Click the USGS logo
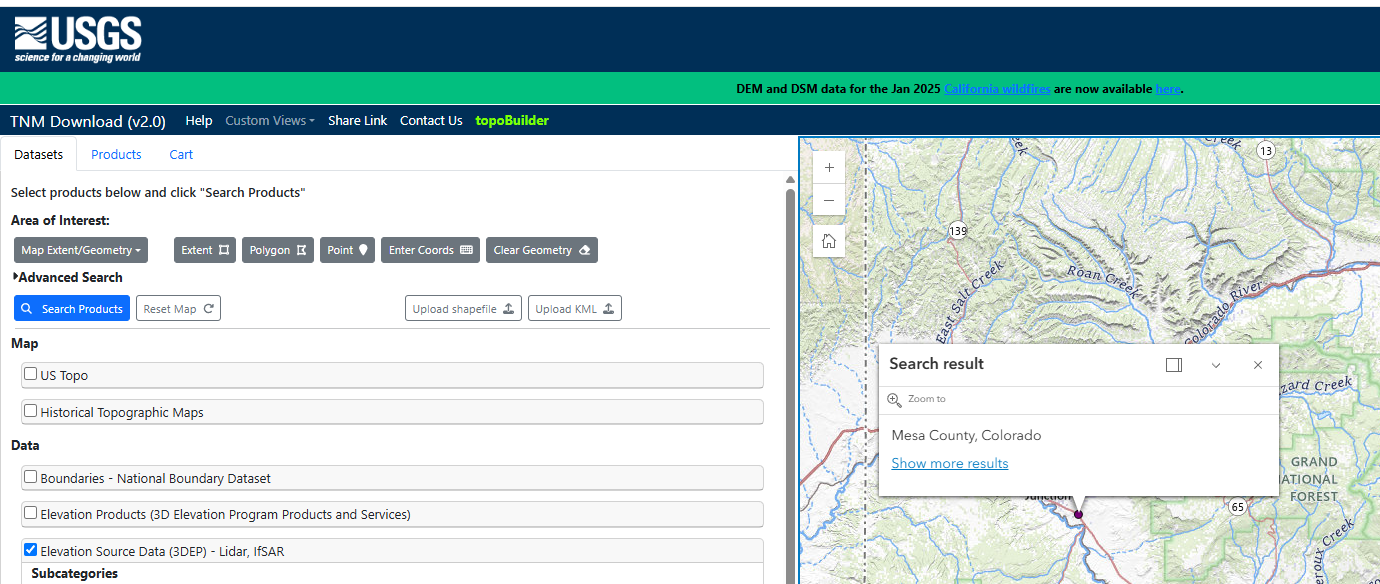This screenshot has height=584, width=1380. (x=78, y=40)
